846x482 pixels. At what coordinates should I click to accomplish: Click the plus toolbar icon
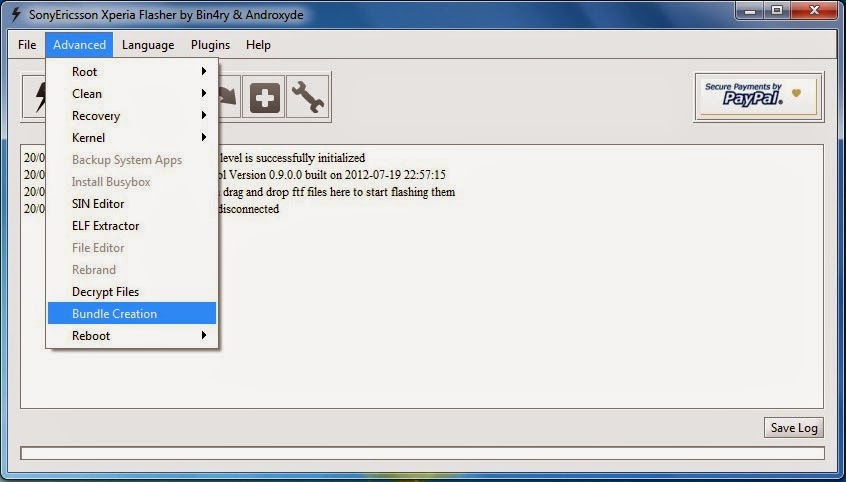[264, 97]
